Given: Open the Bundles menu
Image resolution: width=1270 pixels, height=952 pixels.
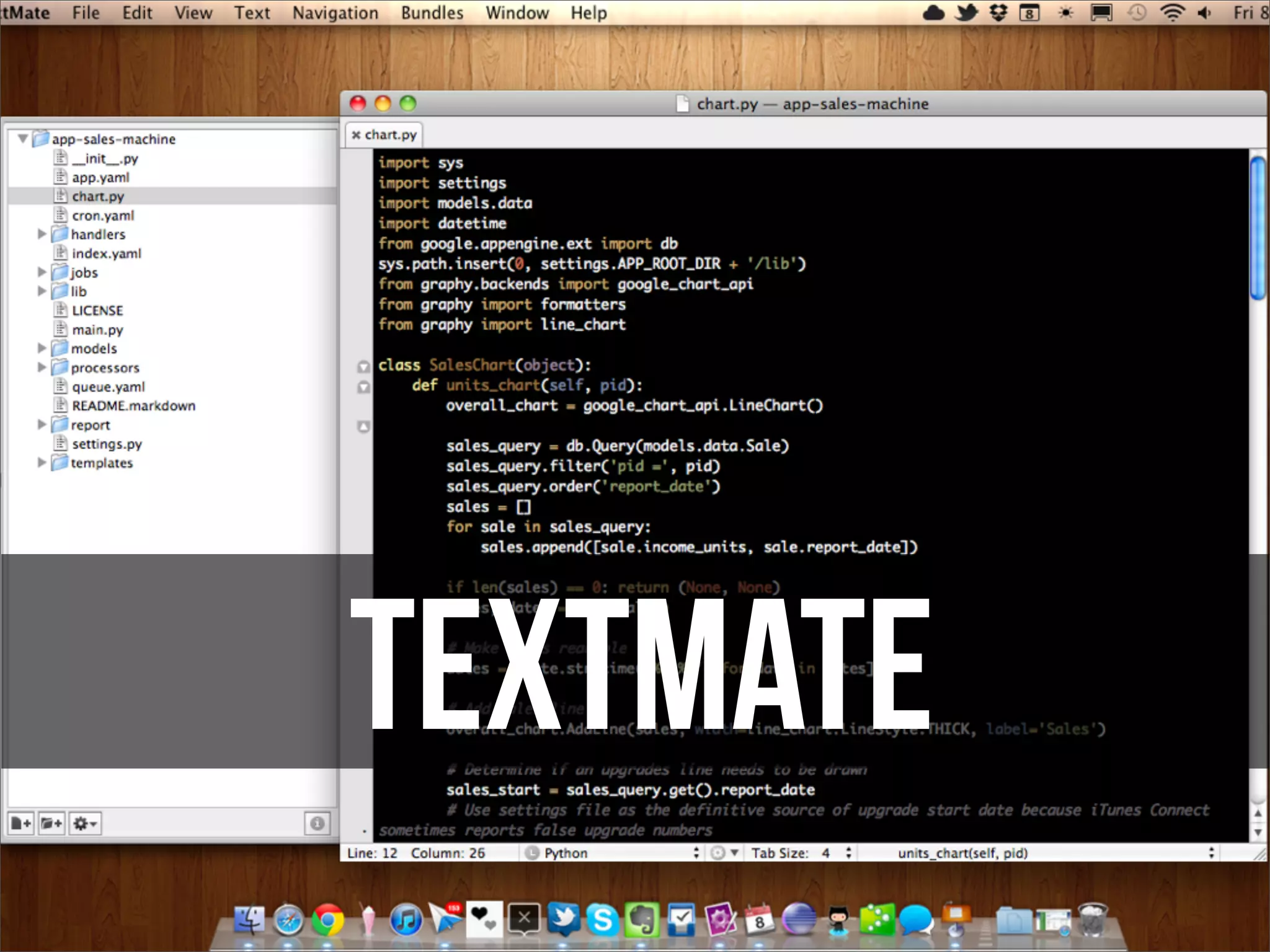Looking at the screenshot, I should (432, 12).
